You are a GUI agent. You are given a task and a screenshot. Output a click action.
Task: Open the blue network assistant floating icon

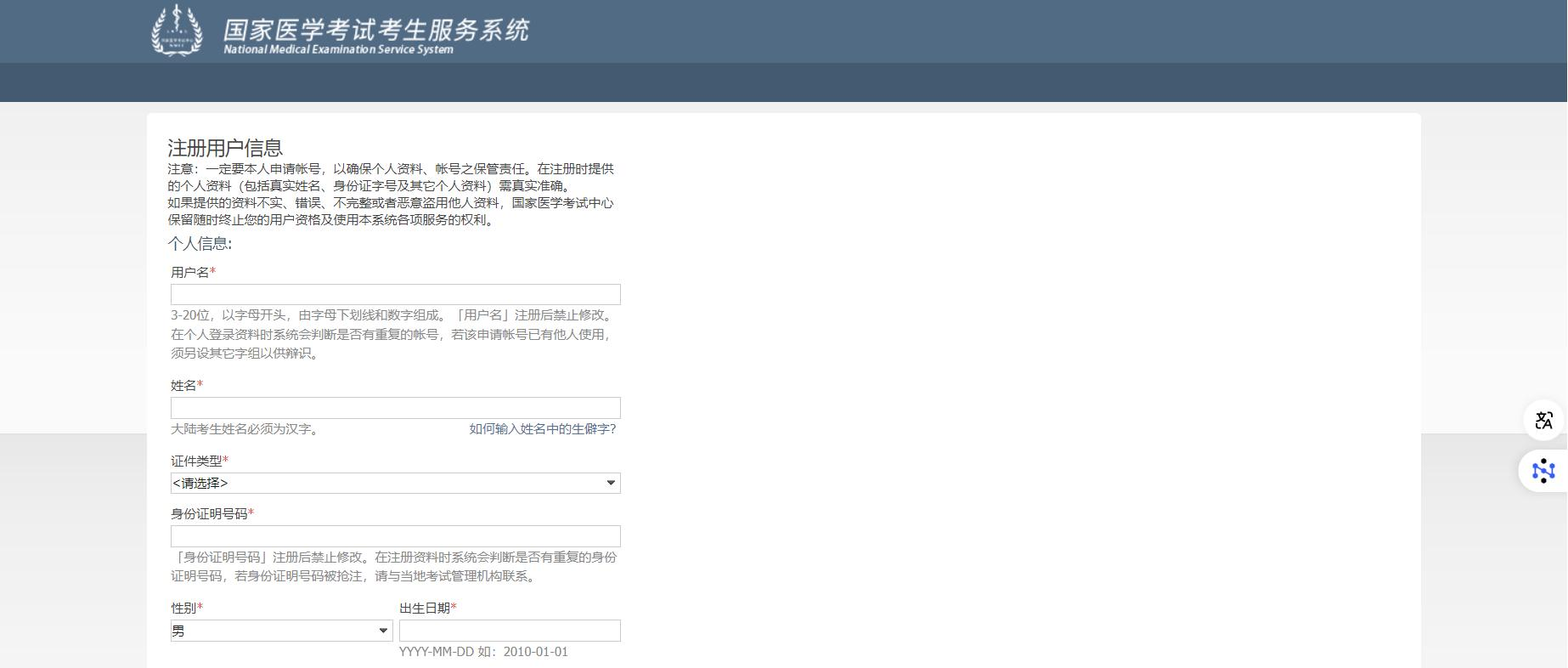pyautogui.click(x=1543, y=470)
